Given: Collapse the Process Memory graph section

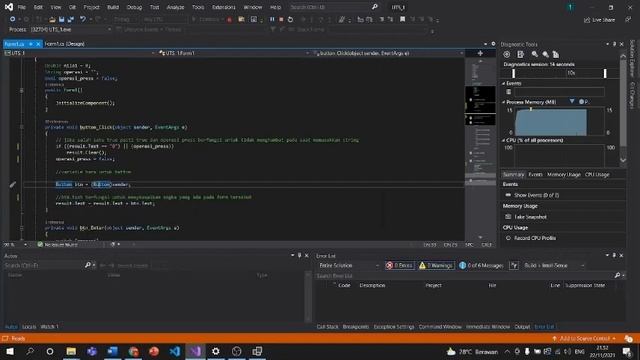Looking at the screenshot, I should point(504,102).
